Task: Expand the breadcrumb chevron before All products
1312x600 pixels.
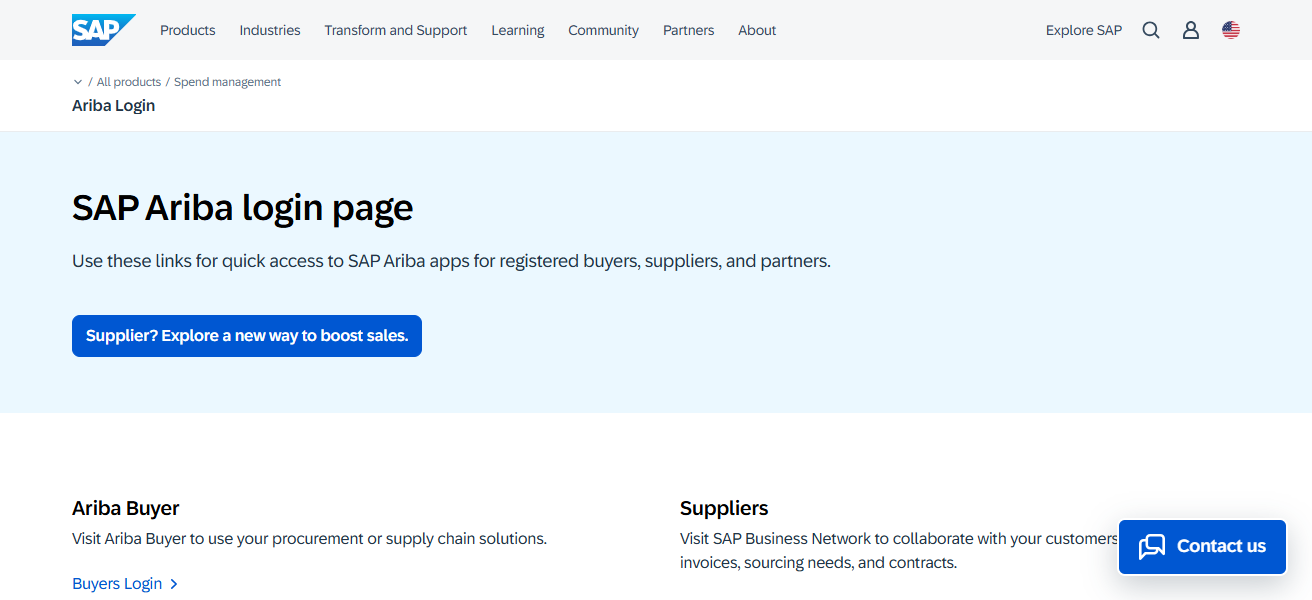Action: click(x=78, y=82)
